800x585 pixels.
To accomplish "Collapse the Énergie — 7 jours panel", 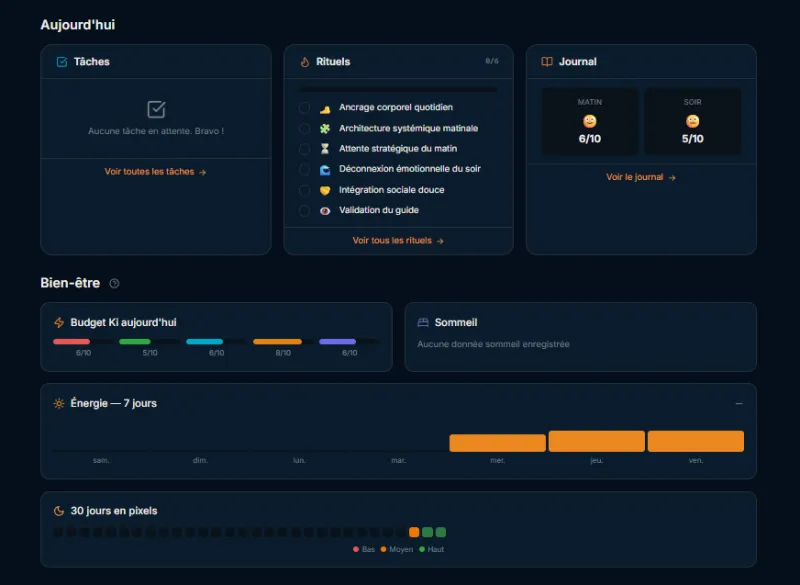I will pyautogui.click(x=739, y=403).
